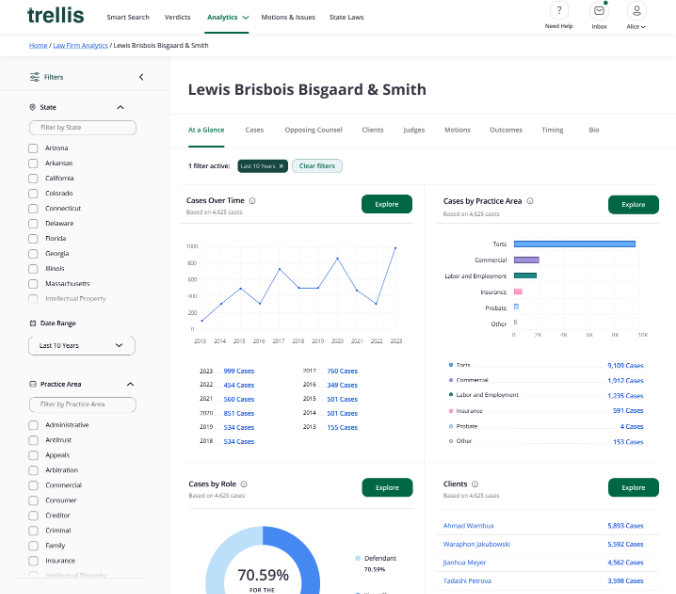Screen dimensions: 676x594
Task: Open the Need Help question icon
Action: click(559, 10)
